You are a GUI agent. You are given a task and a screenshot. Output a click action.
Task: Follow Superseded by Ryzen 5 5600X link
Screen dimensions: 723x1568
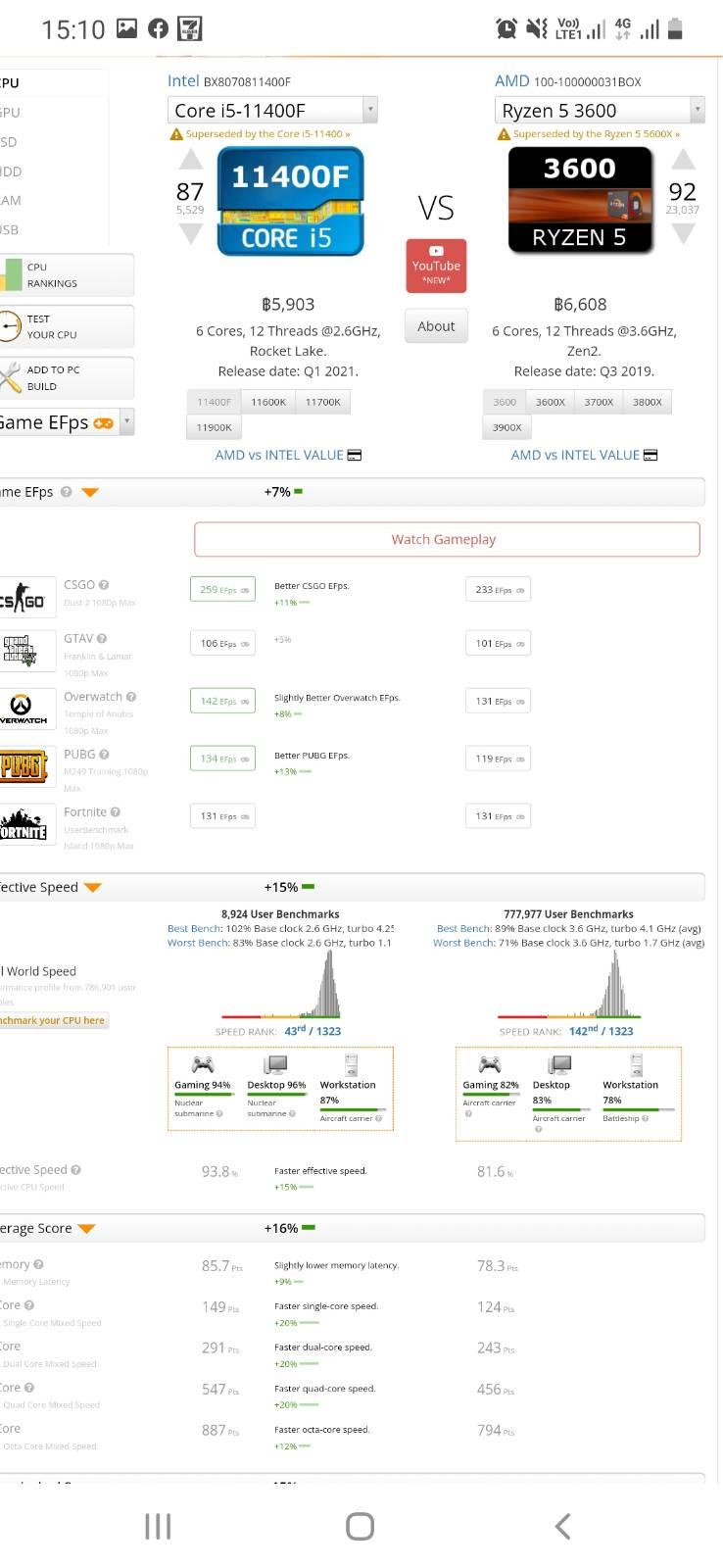pos(596,134)
